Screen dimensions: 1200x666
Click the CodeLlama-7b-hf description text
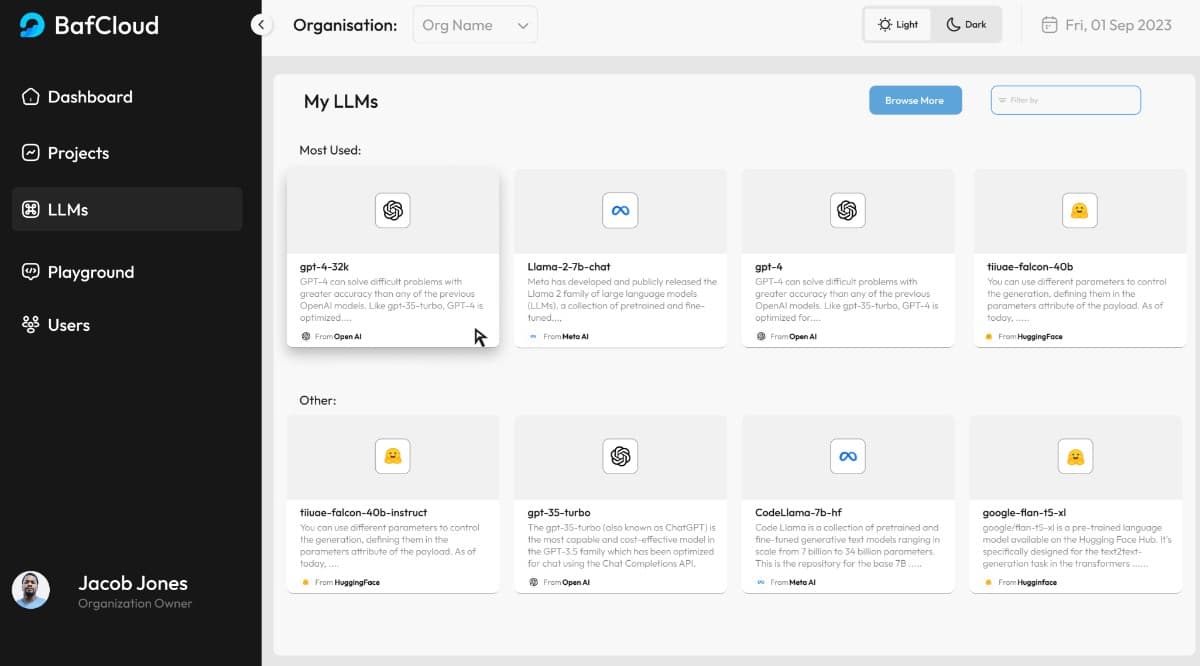click(x=848, y=546)
